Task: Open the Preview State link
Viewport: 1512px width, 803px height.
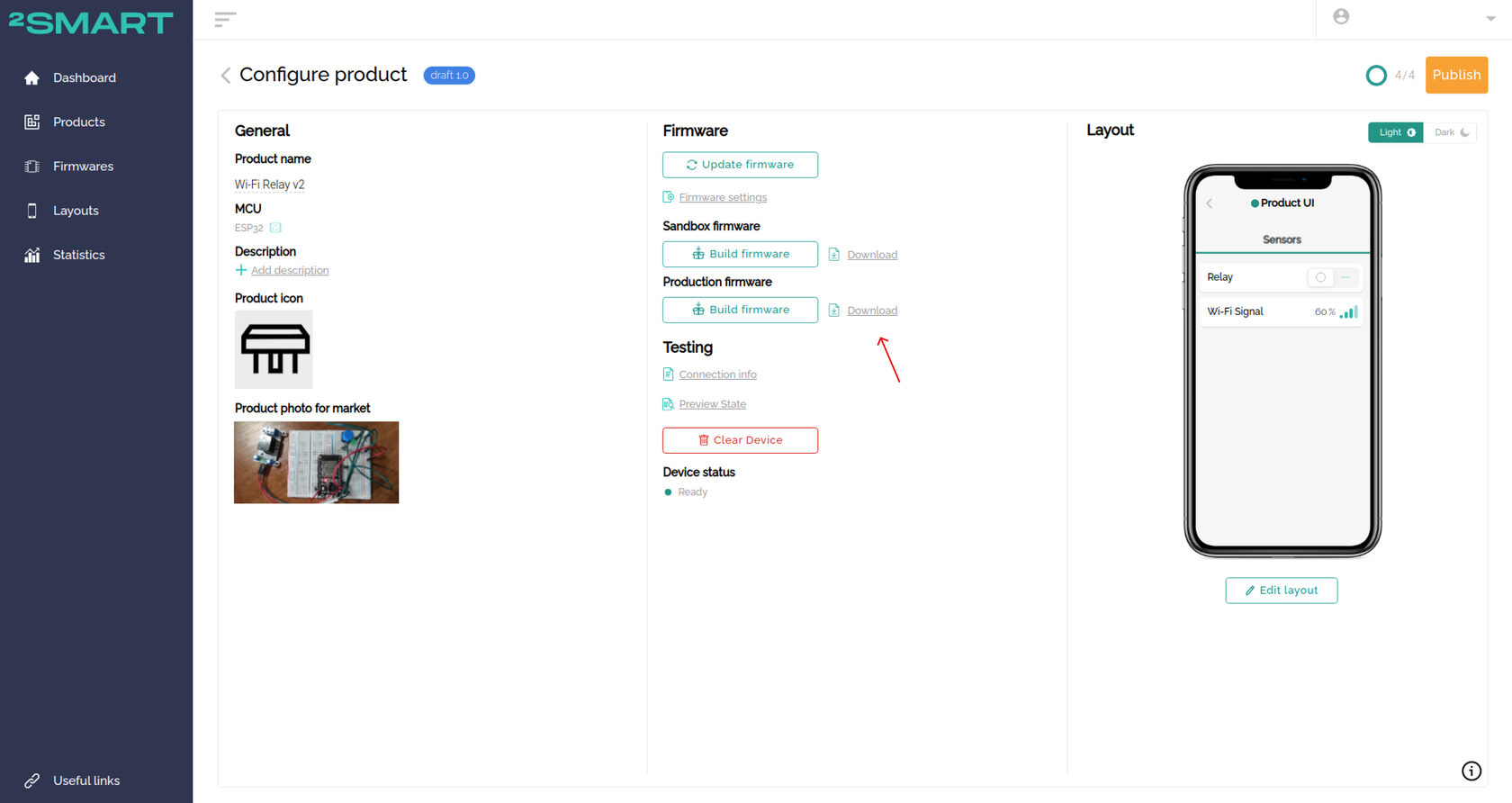Action: pyautogui.click(x=712, y=404)
